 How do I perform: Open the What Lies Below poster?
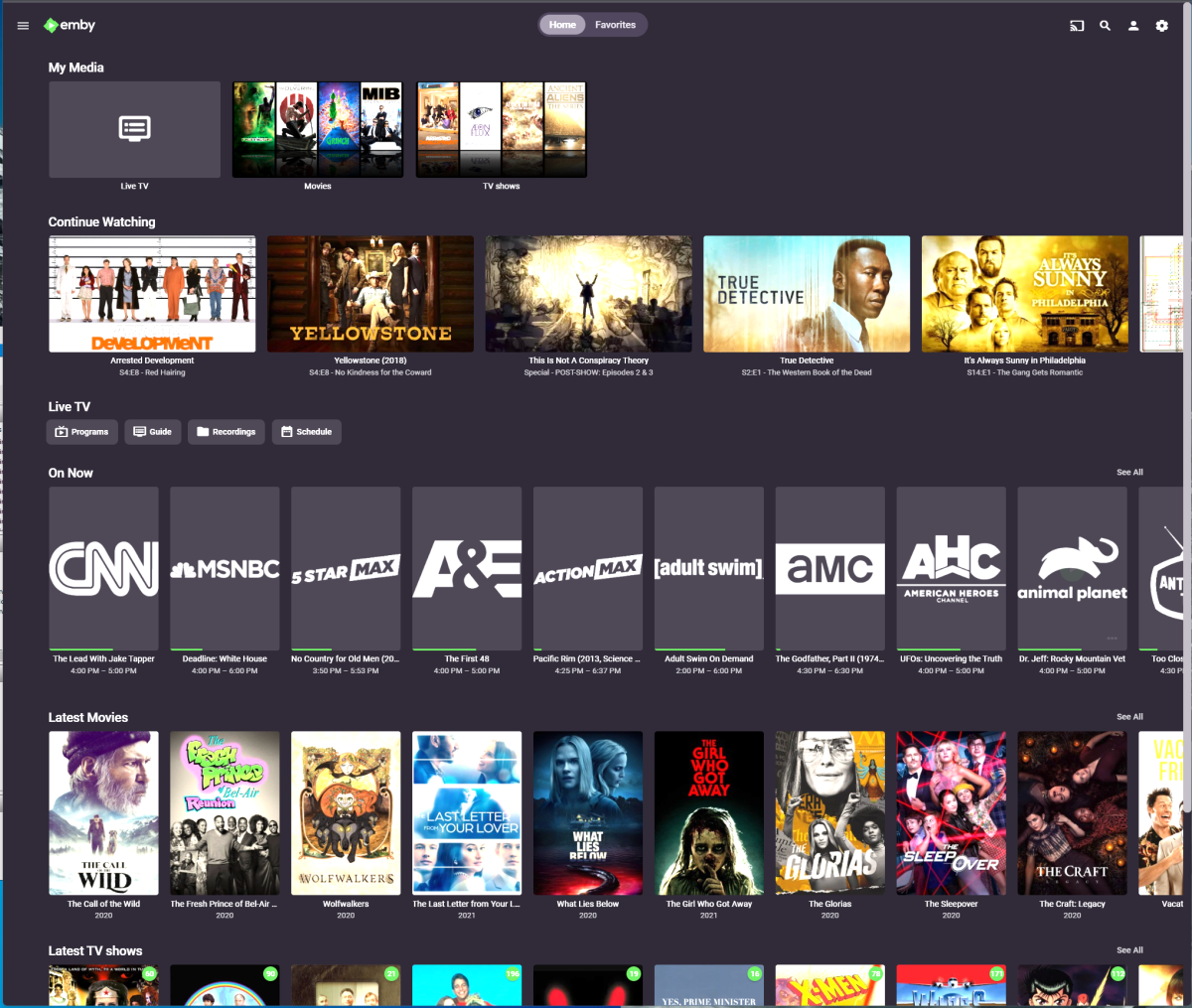588,812
